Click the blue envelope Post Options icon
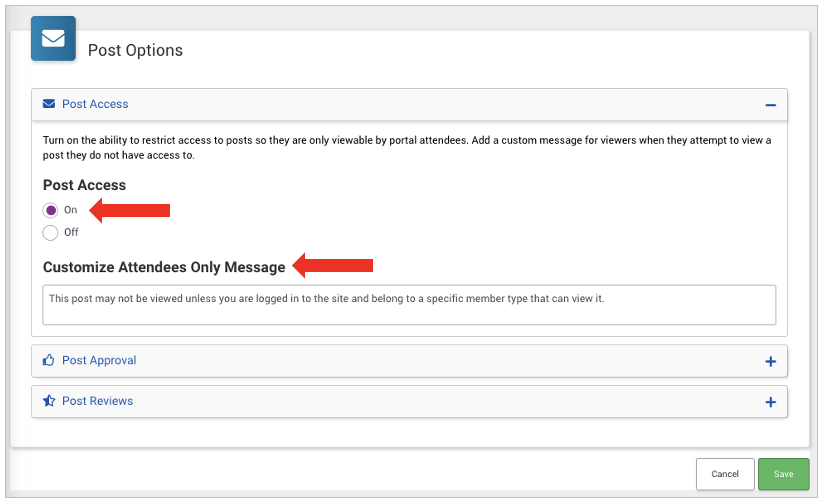 (53, 38)
